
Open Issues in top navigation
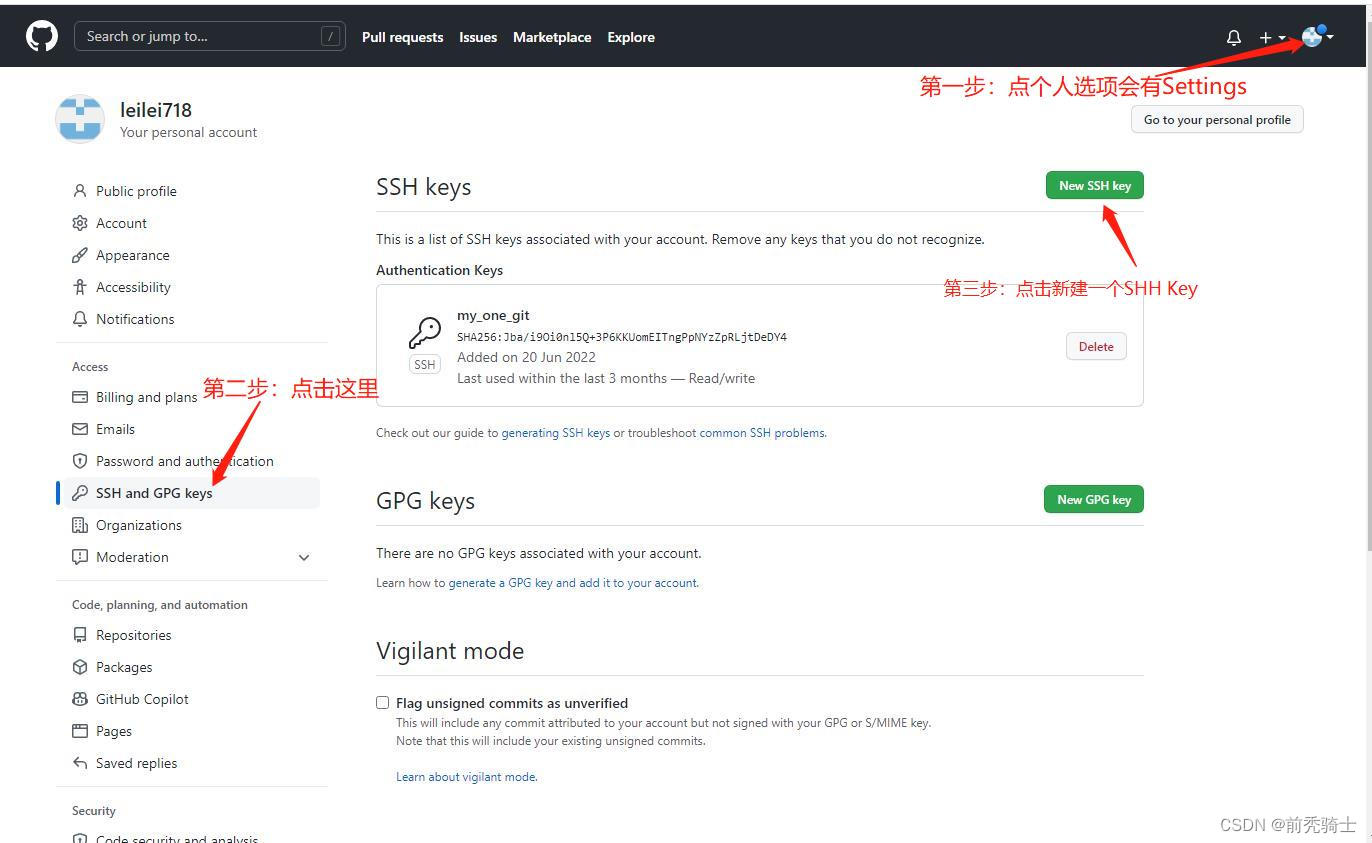pyautogui.click(x=478, y=37)
